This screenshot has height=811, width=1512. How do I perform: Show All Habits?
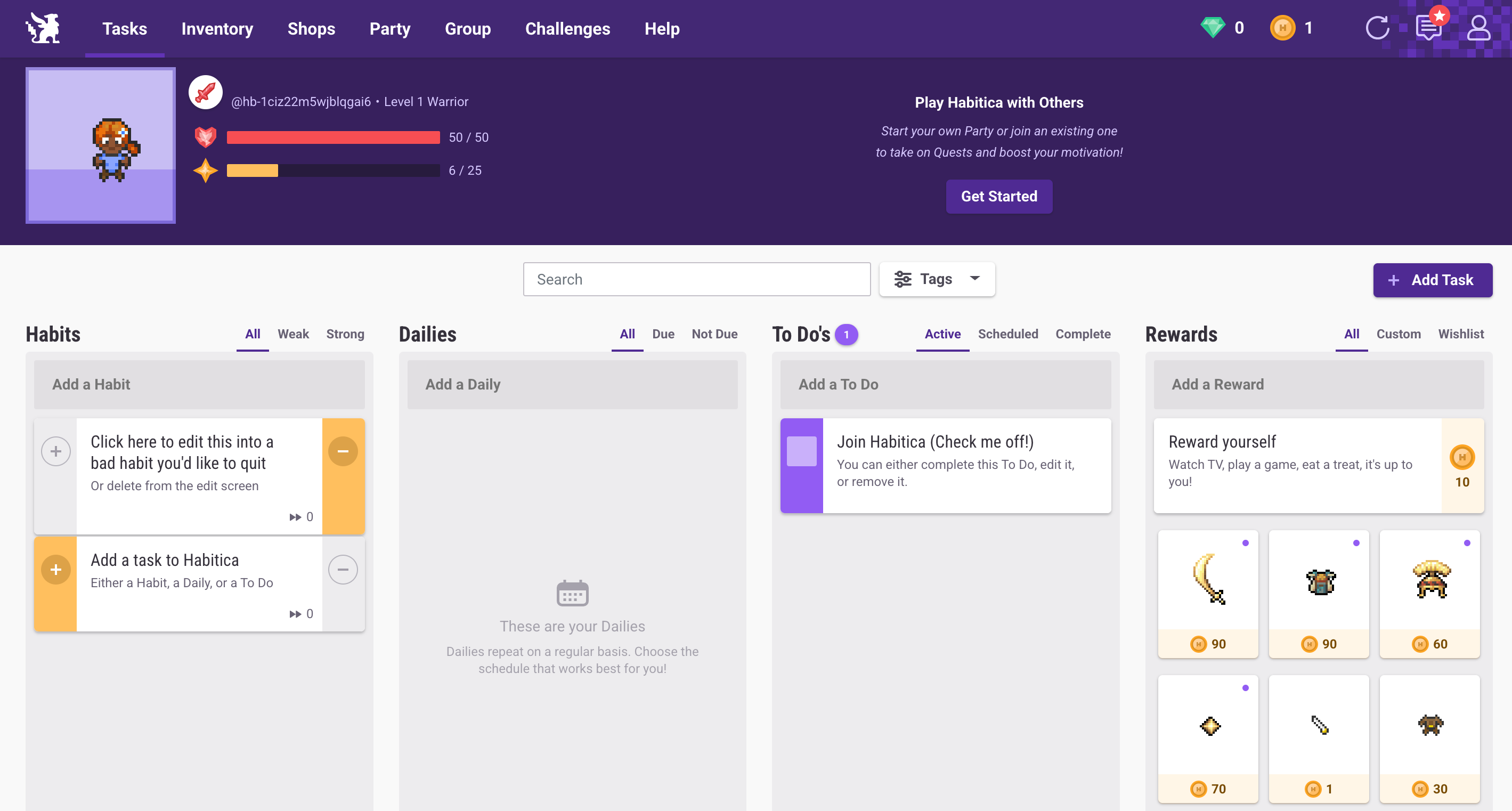[253, 334]
